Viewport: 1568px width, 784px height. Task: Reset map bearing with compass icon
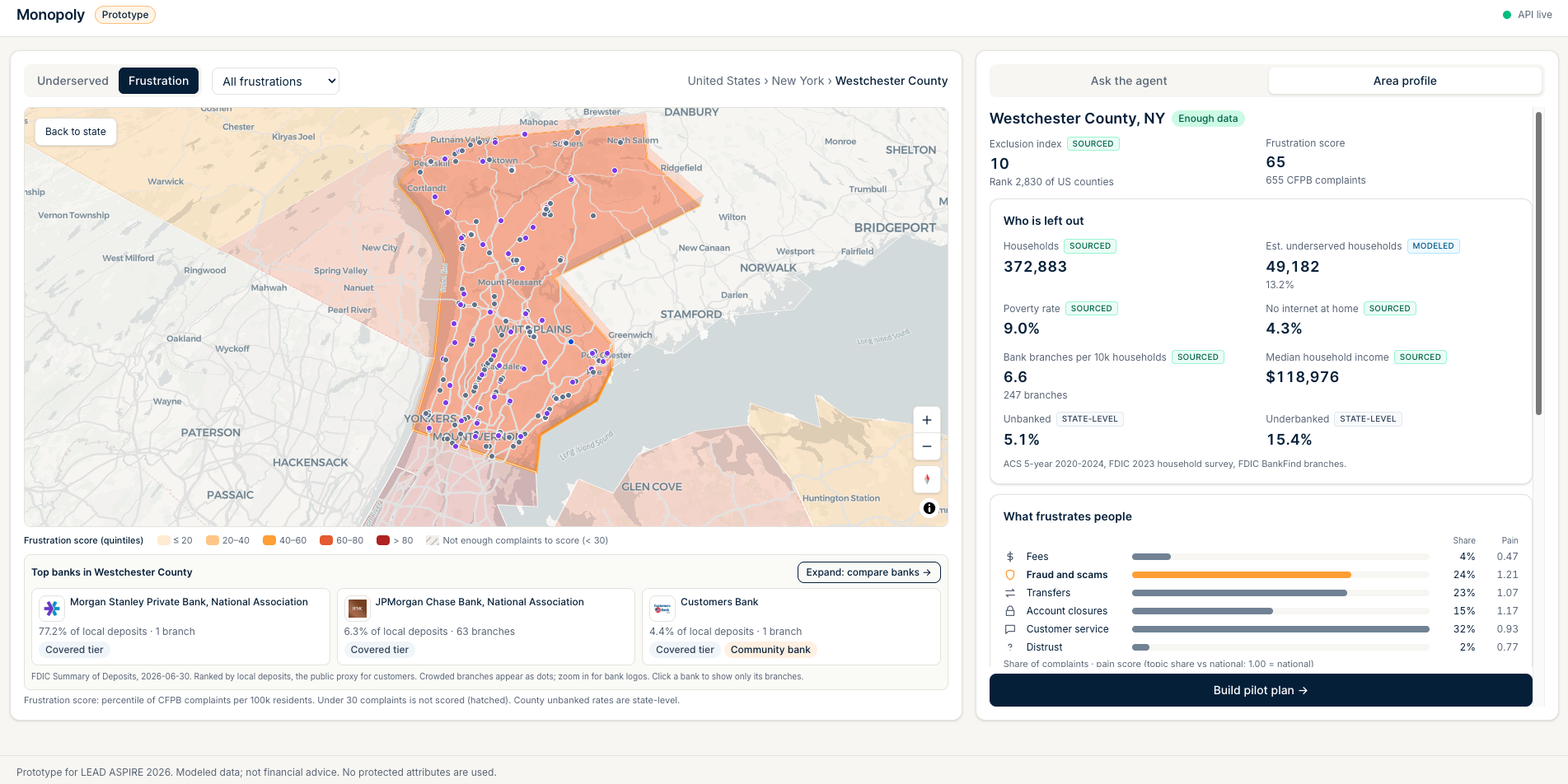[x=927, y=479]
